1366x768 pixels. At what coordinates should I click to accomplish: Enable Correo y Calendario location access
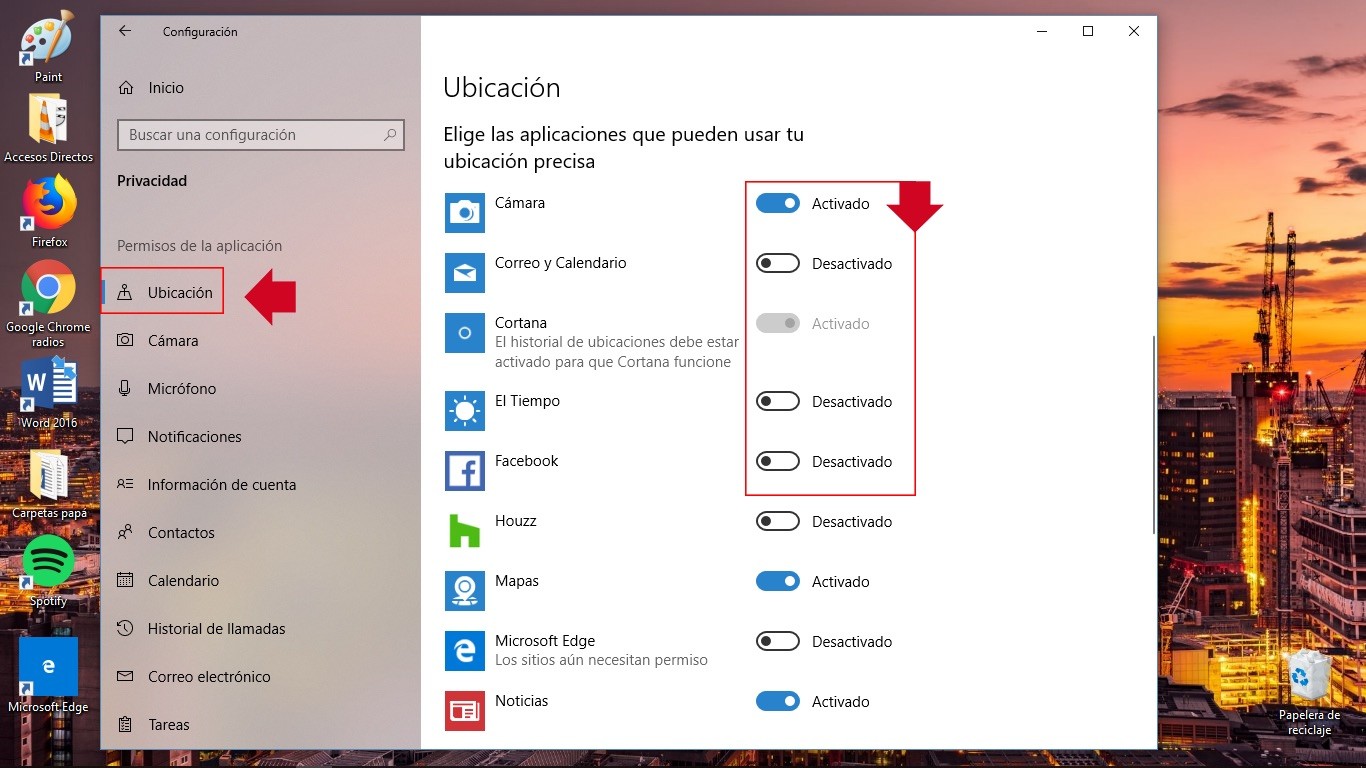pos(777,263)
